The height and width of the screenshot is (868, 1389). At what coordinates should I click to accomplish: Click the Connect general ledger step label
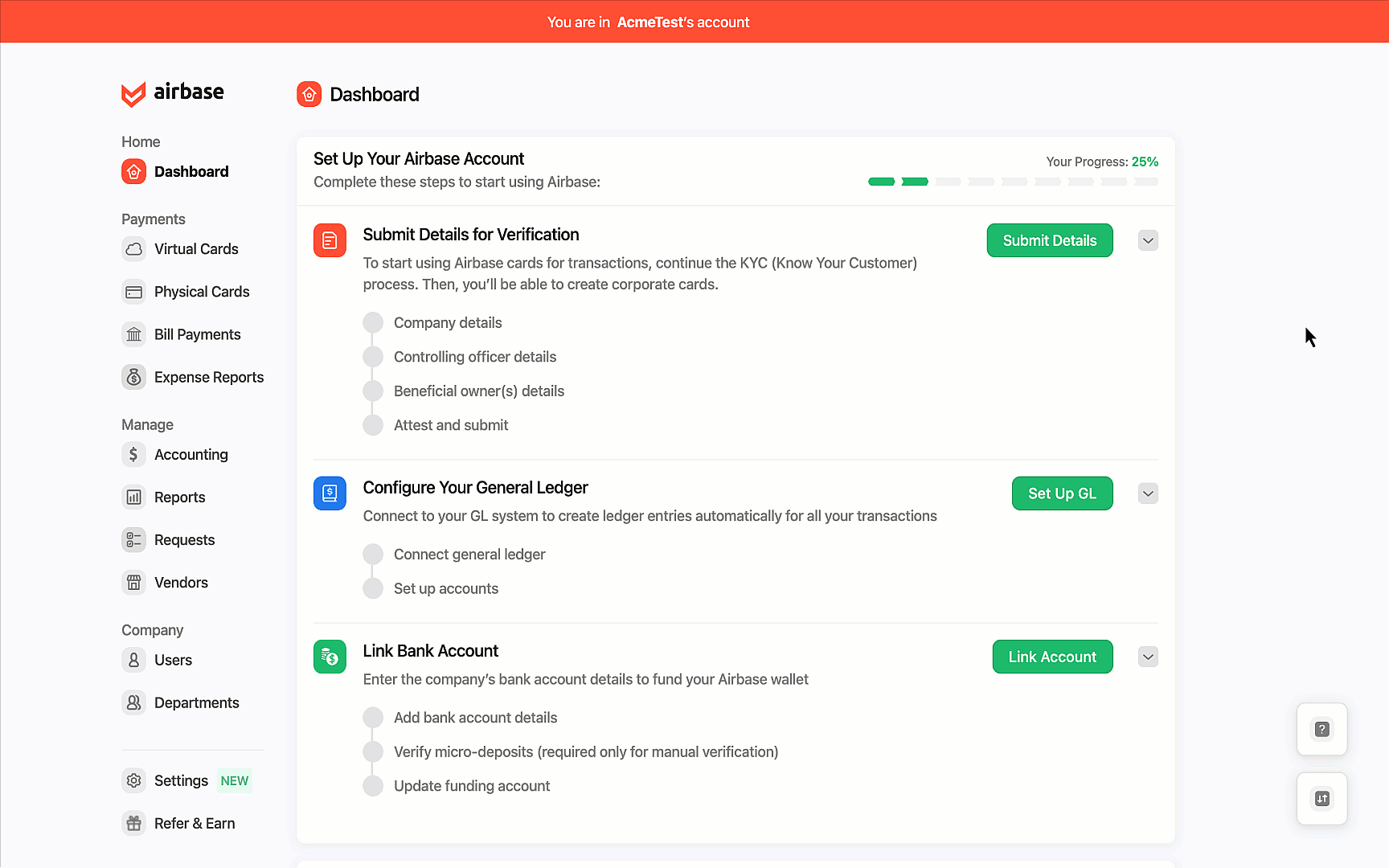[469, 554]
